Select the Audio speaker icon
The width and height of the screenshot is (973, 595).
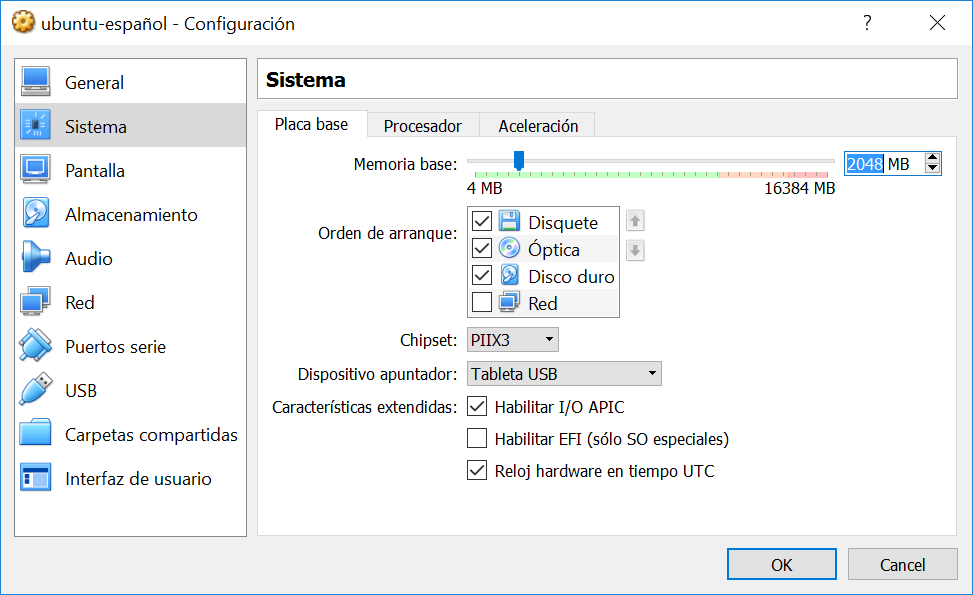pos(36,257)
